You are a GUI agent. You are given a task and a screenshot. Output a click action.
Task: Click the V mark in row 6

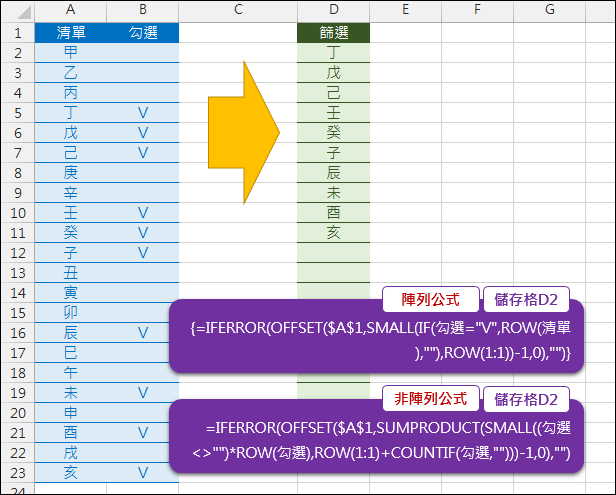[143, 133]
